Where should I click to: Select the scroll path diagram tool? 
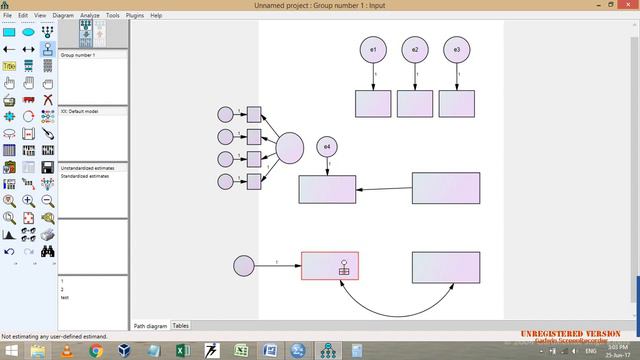click(x=28, y=133)
